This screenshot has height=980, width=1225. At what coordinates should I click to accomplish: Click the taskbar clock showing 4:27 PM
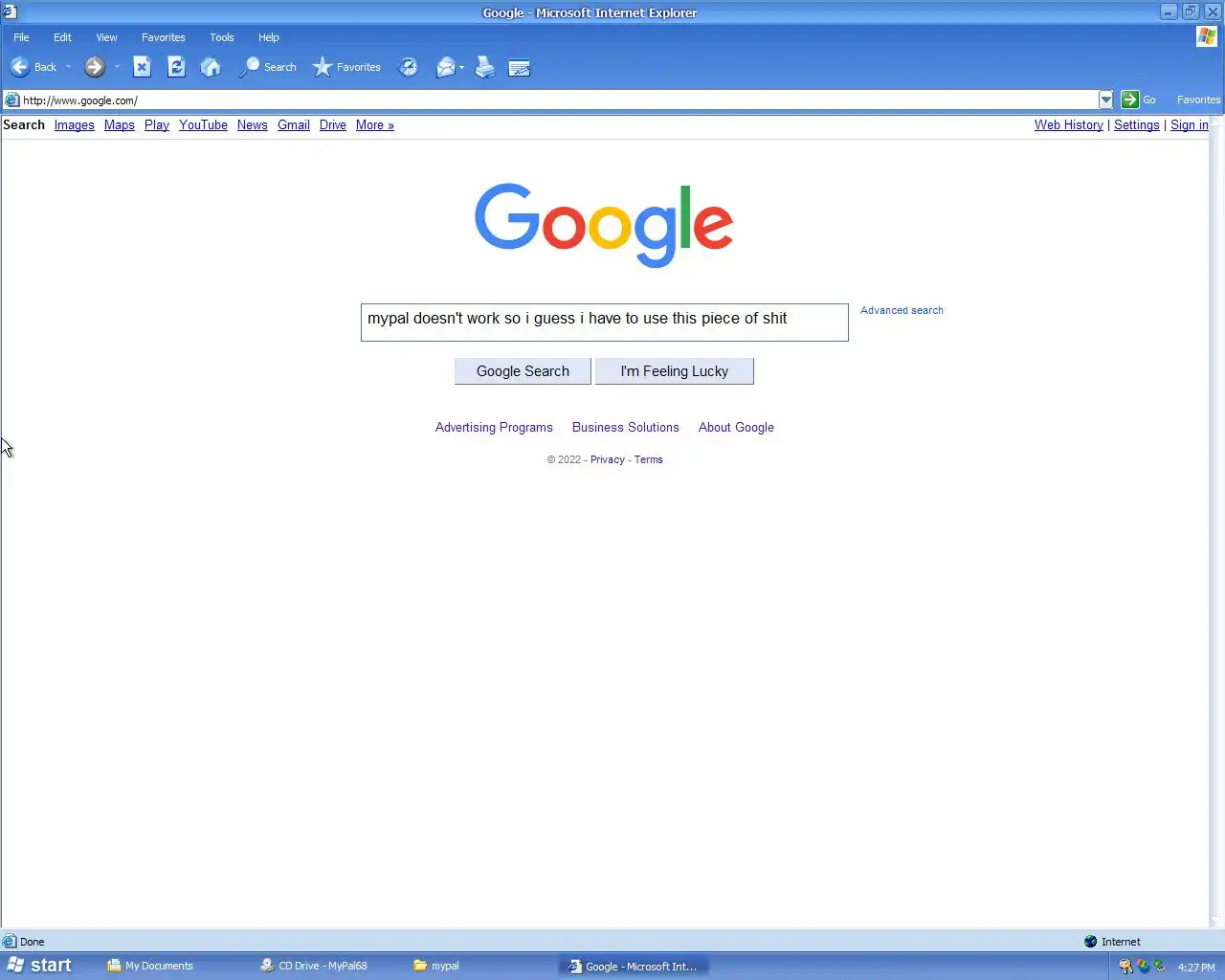1196,968
